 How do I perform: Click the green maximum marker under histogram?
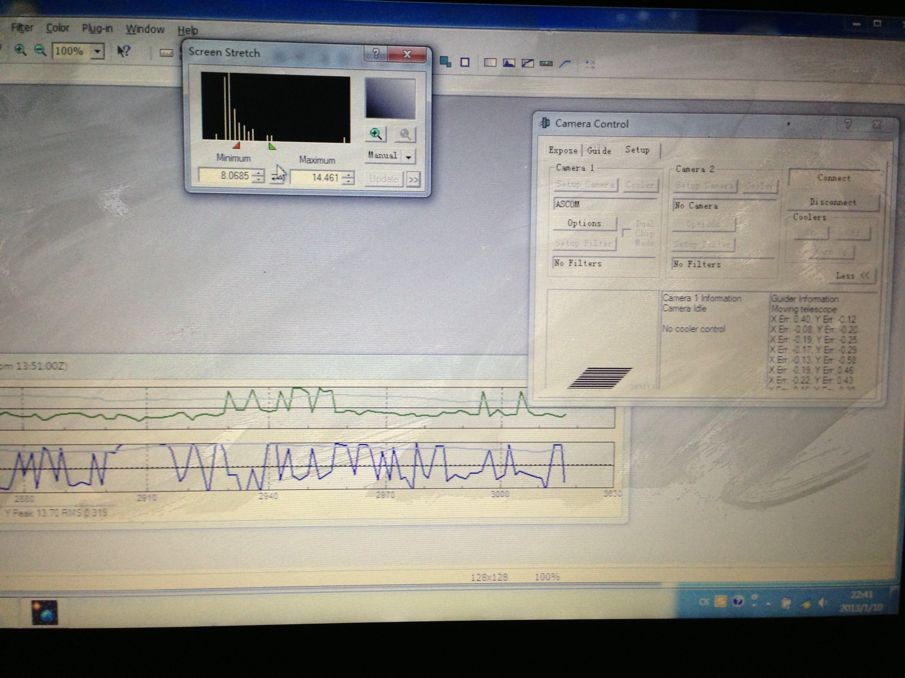pyautogui.click(x=272, y=147)
